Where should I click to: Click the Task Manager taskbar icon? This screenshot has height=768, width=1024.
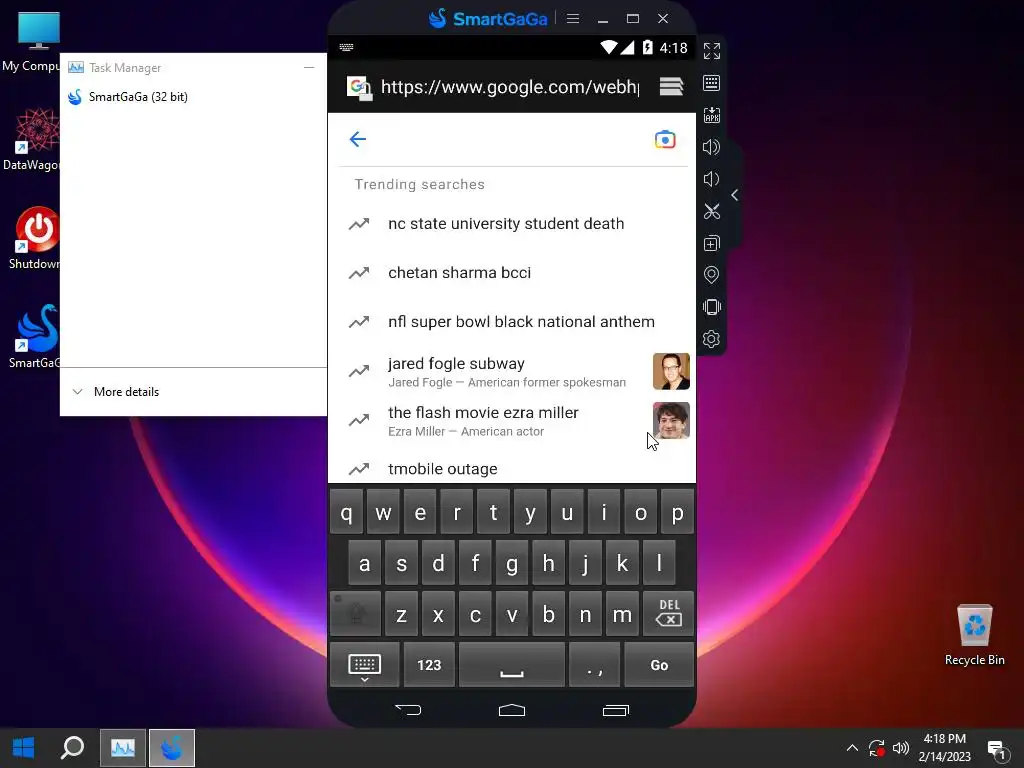(x=123, y=747)
